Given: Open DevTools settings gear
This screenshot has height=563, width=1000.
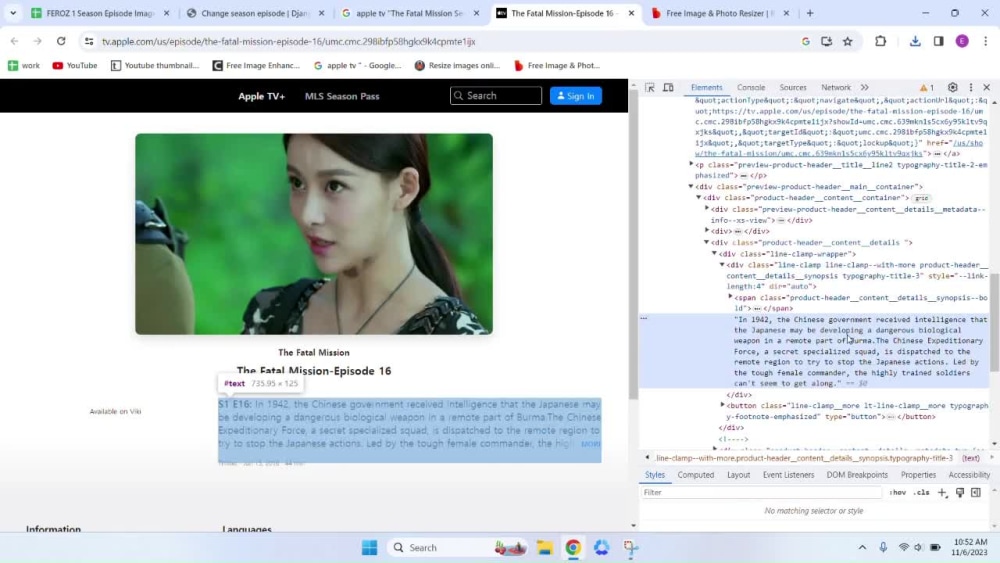Looking at the screenshot, I should click(x=952, y=87).
